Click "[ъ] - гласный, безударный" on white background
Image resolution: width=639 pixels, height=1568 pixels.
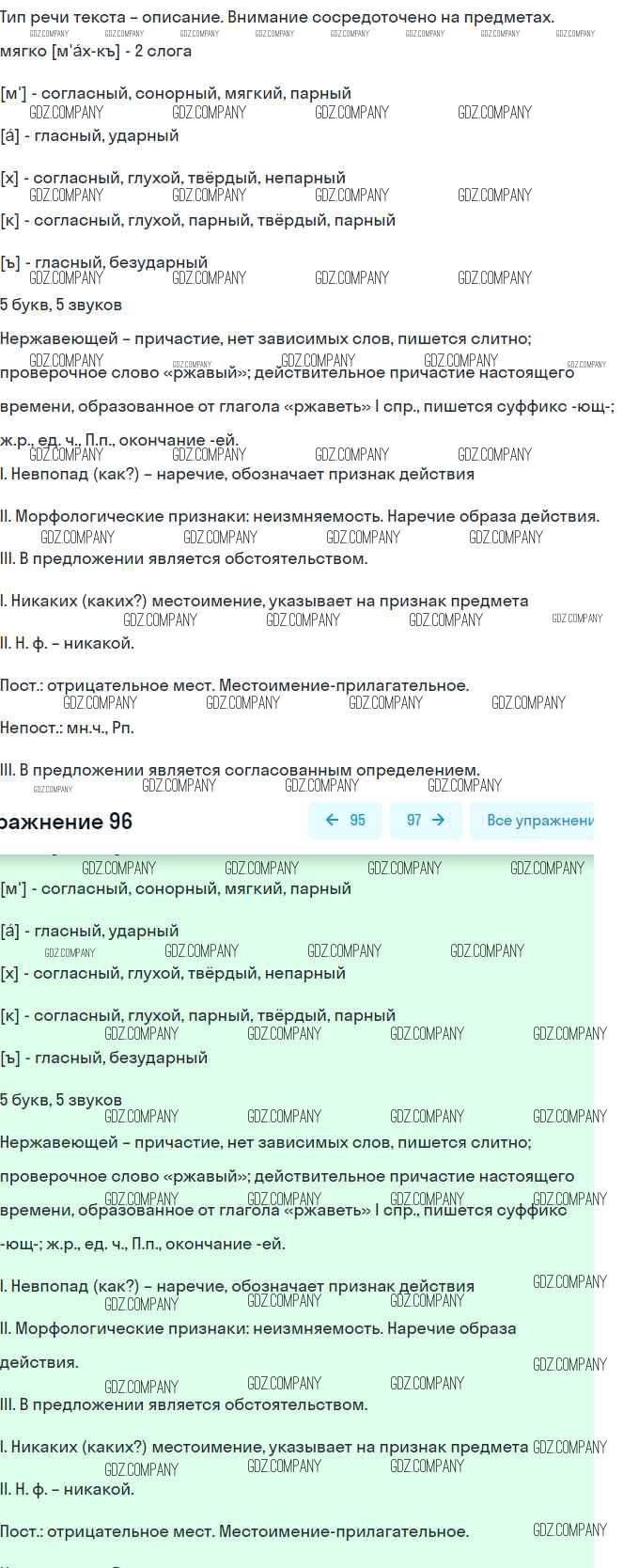click(103, 262)
